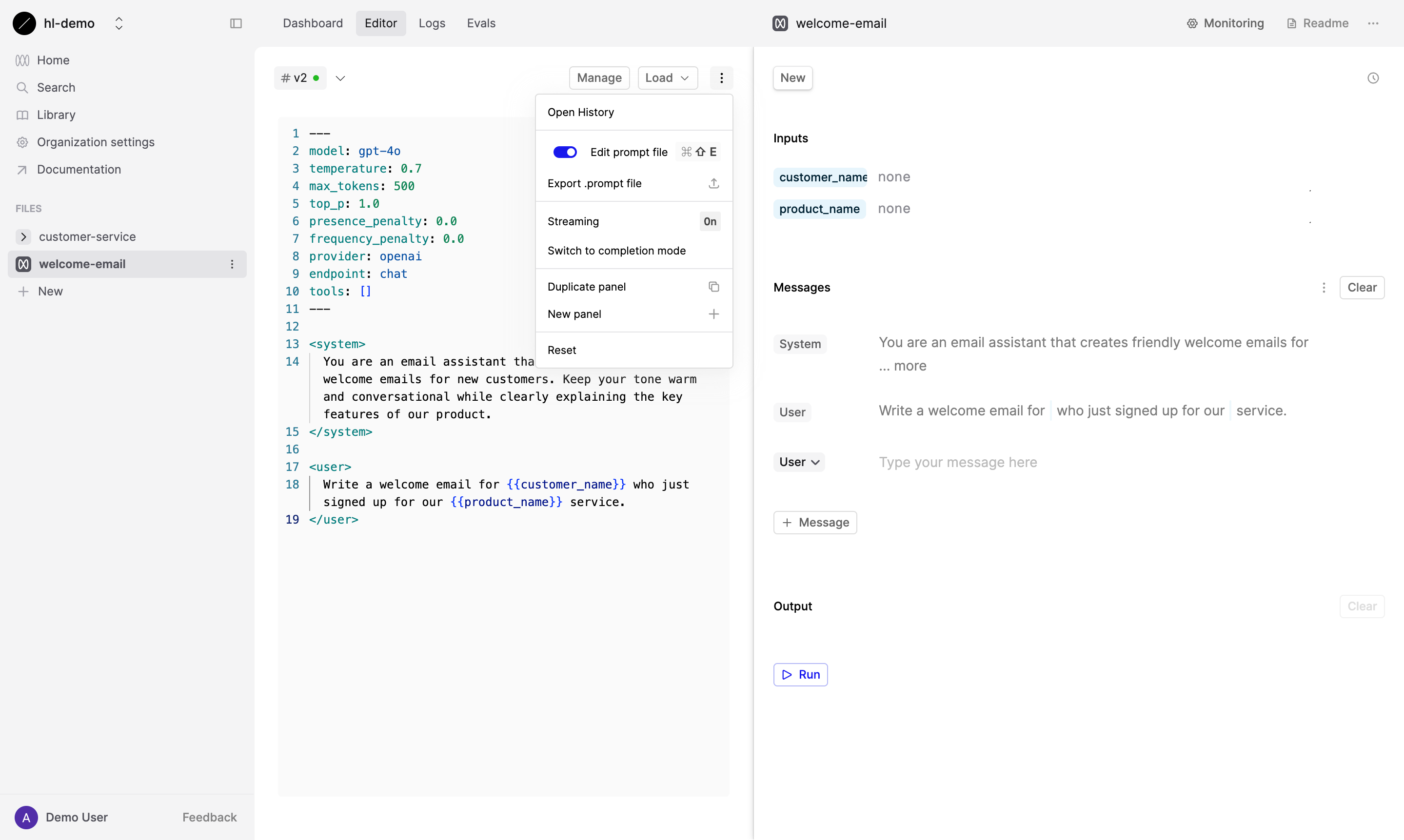1404x840 pixels.
Task: Expand the customer-service folder
Action: (23, 236)
